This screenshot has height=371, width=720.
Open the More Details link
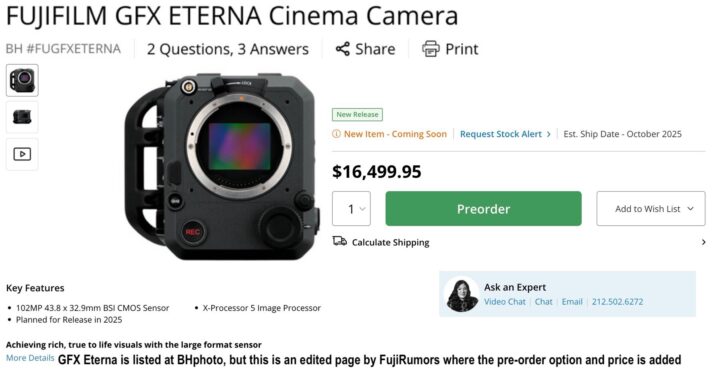[30, 358]
